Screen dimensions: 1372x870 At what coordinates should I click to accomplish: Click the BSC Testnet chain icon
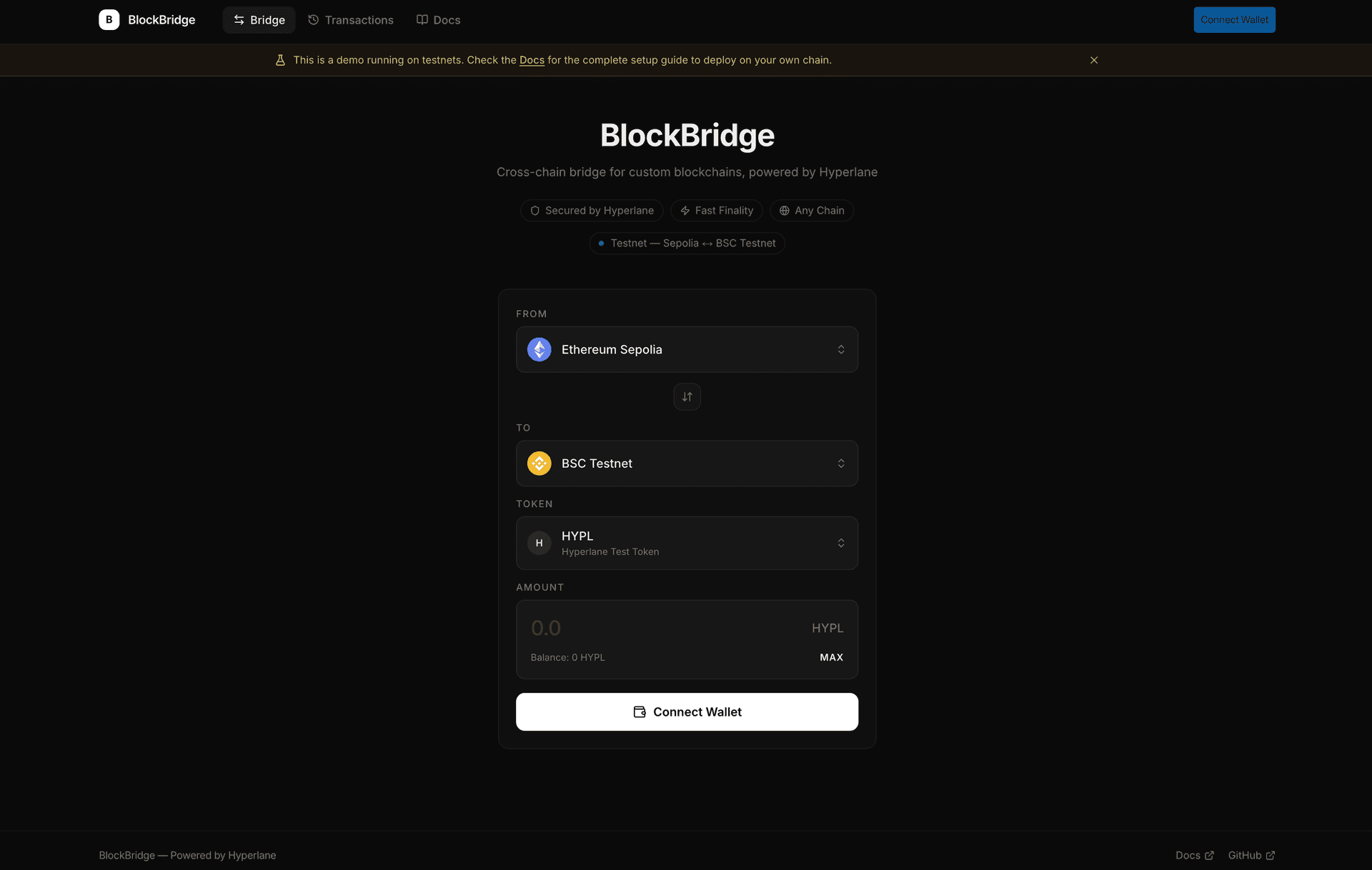coord(539,464)
